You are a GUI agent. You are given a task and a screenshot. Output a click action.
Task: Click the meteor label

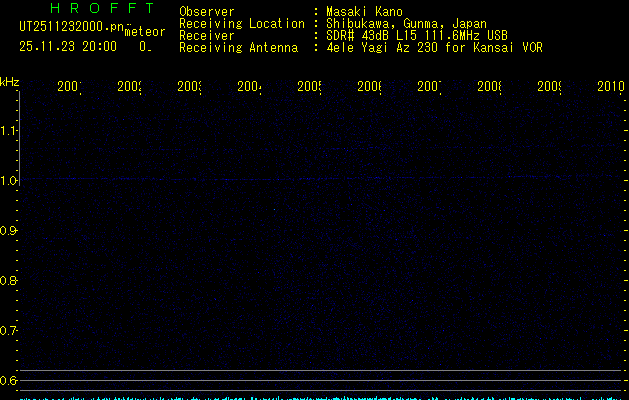pos(145,32)
